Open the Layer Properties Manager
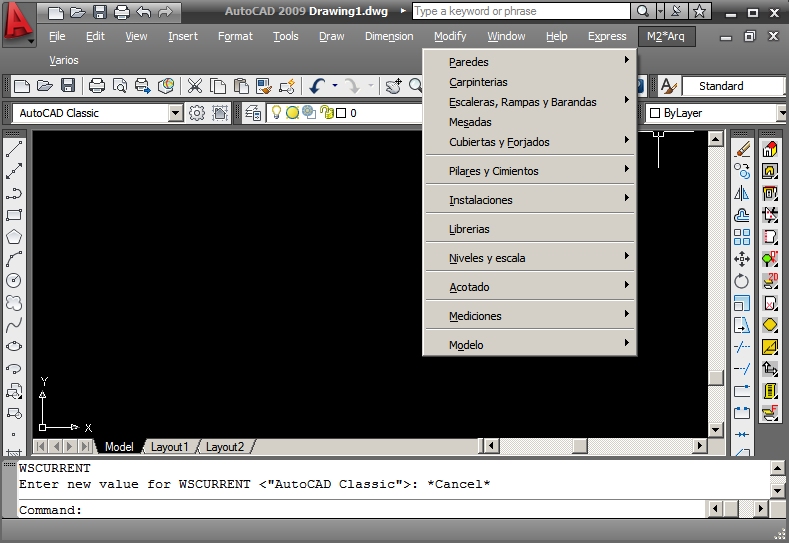Screen dimensions: 789x543 [253, 113]
